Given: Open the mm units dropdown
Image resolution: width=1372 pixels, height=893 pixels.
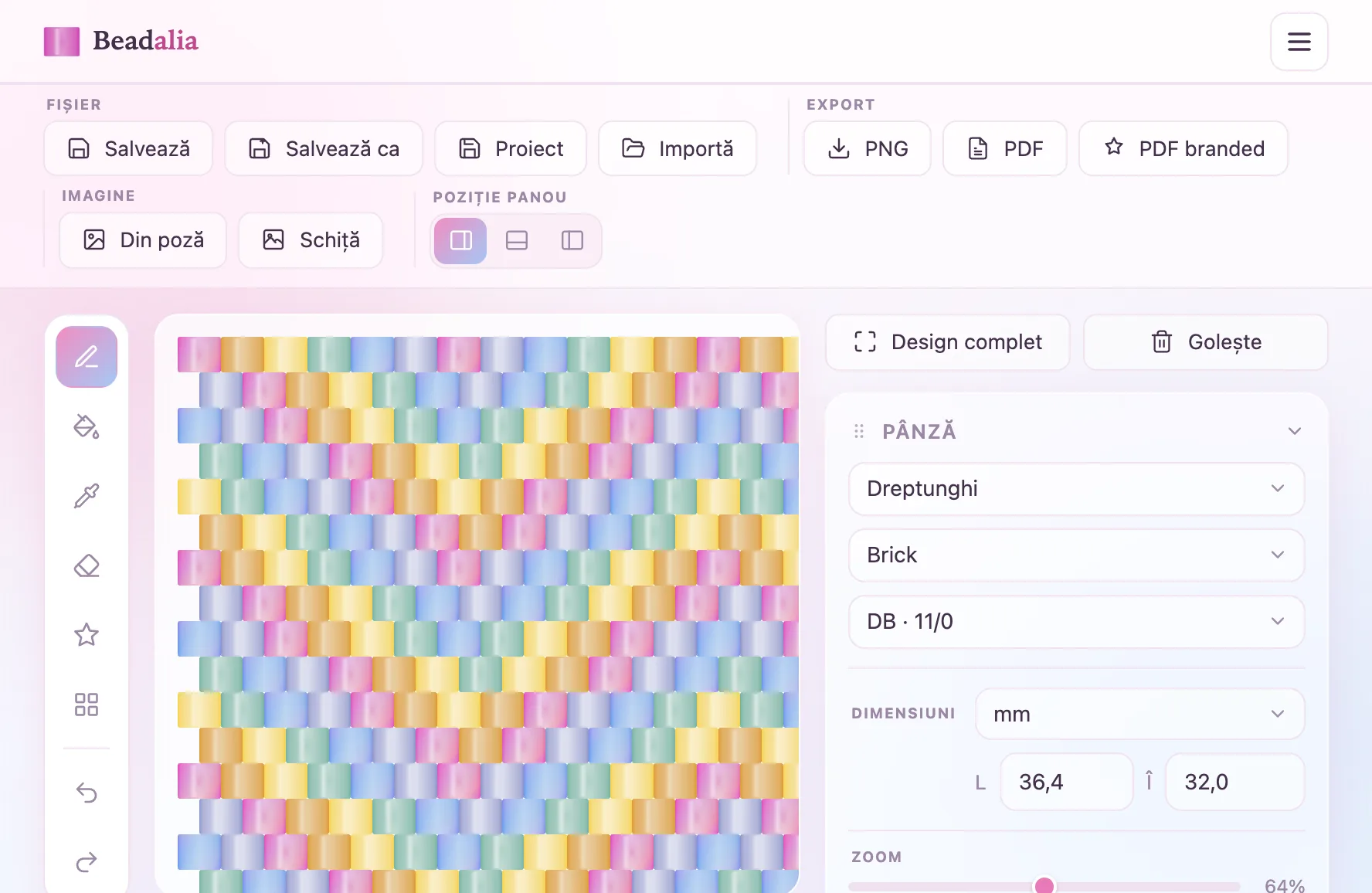Looking at the screenshot, I should (x=1140, y=715).
